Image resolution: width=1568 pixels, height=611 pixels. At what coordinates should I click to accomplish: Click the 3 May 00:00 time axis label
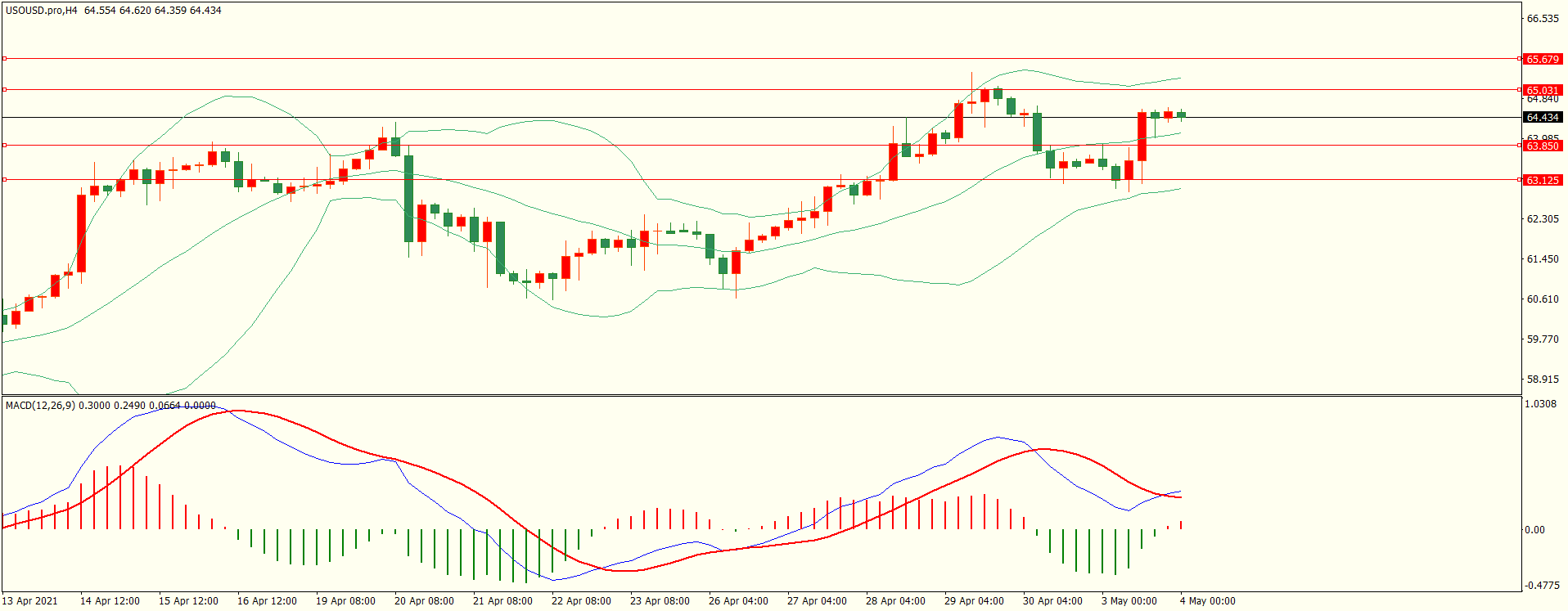[x=1129, y=601]
